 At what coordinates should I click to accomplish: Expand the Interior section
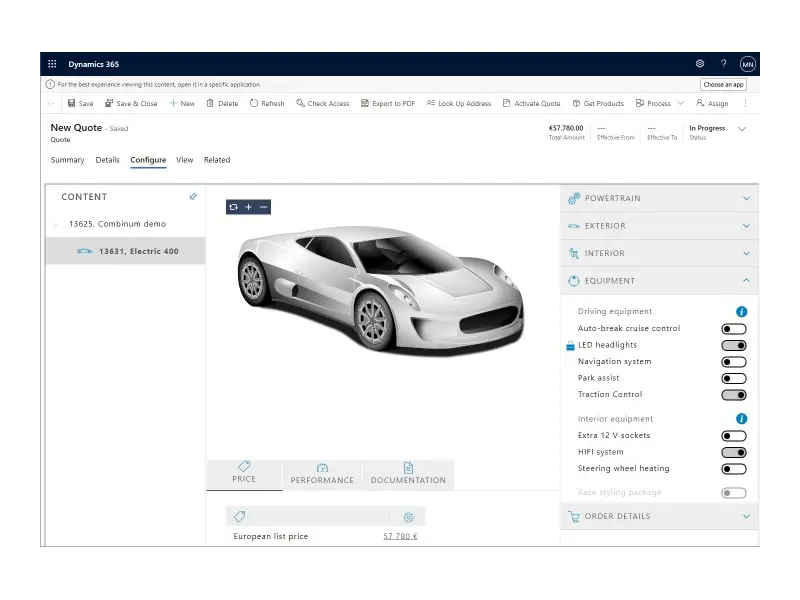pos(659,253)
